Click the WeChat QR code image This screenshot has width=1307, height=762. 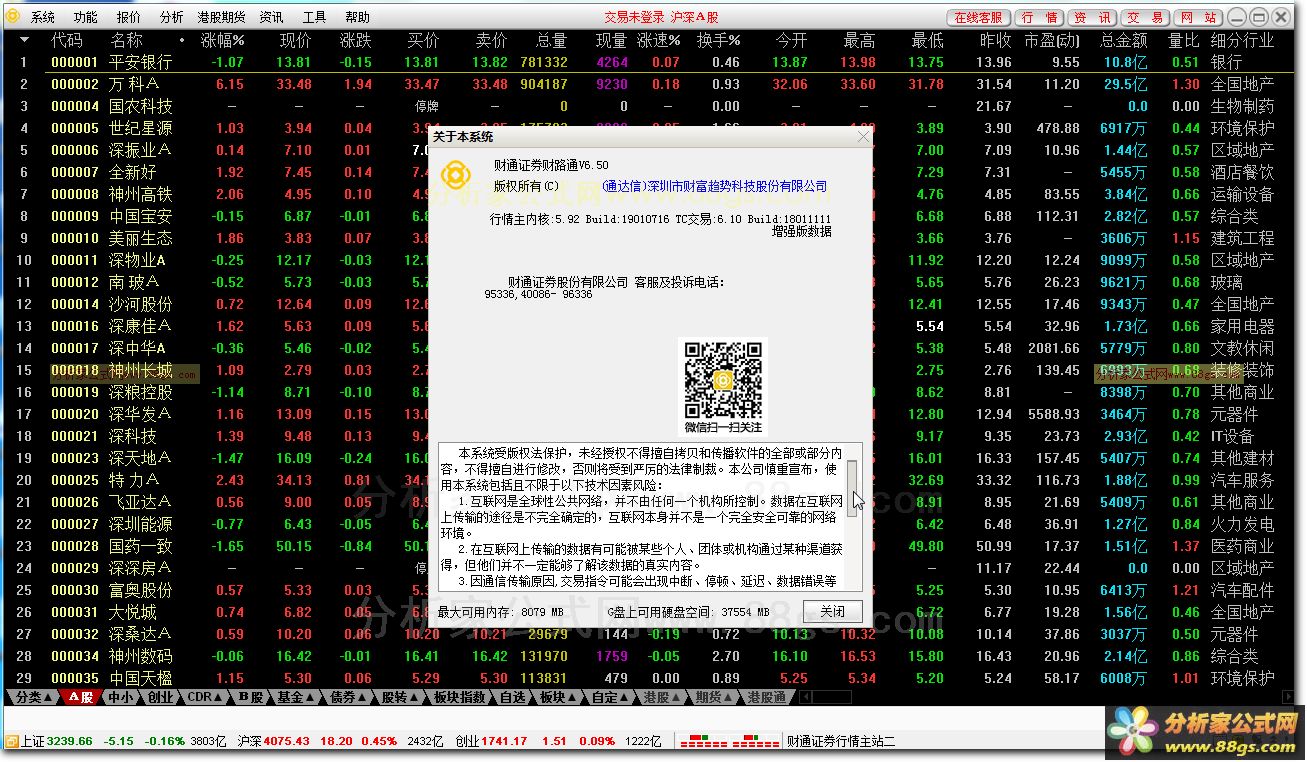(723, 380)
